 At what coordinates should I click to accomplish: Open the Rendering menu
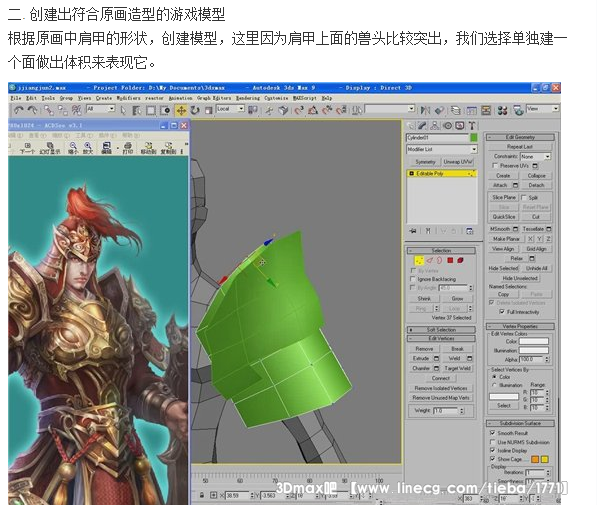click(247, 98)
